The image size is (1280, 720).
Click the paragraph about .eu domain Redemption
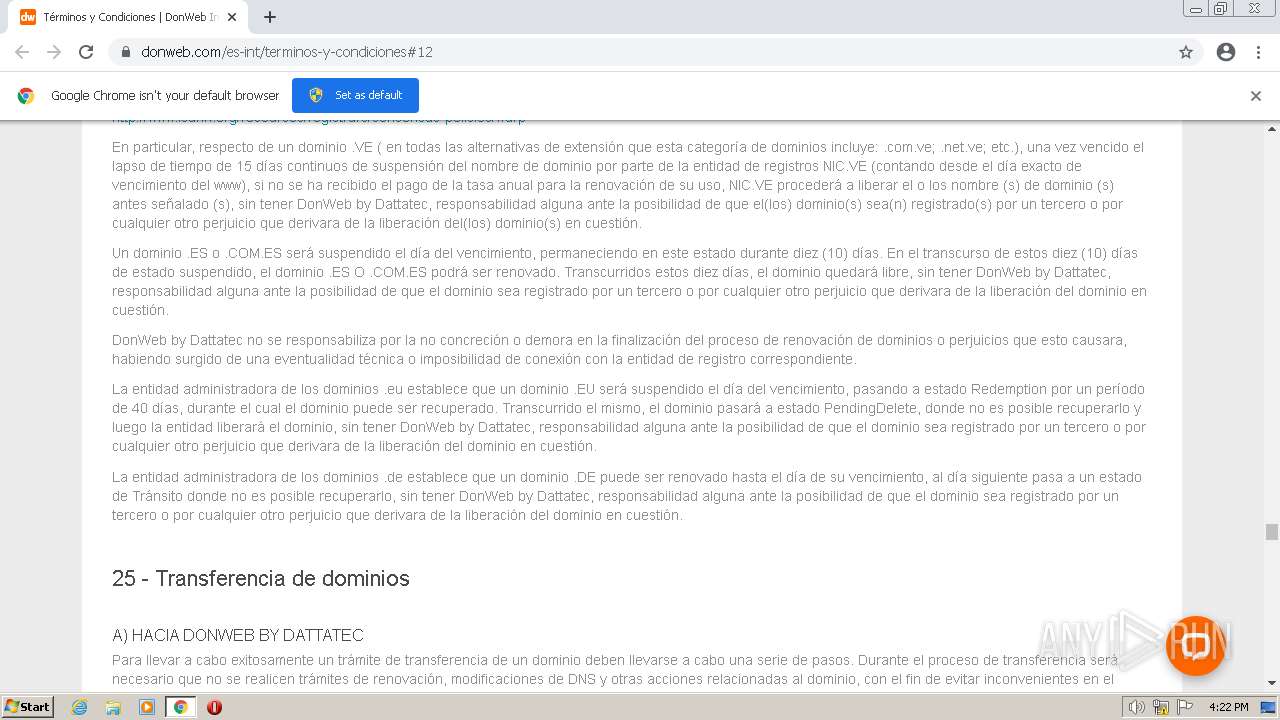[630, 418]
